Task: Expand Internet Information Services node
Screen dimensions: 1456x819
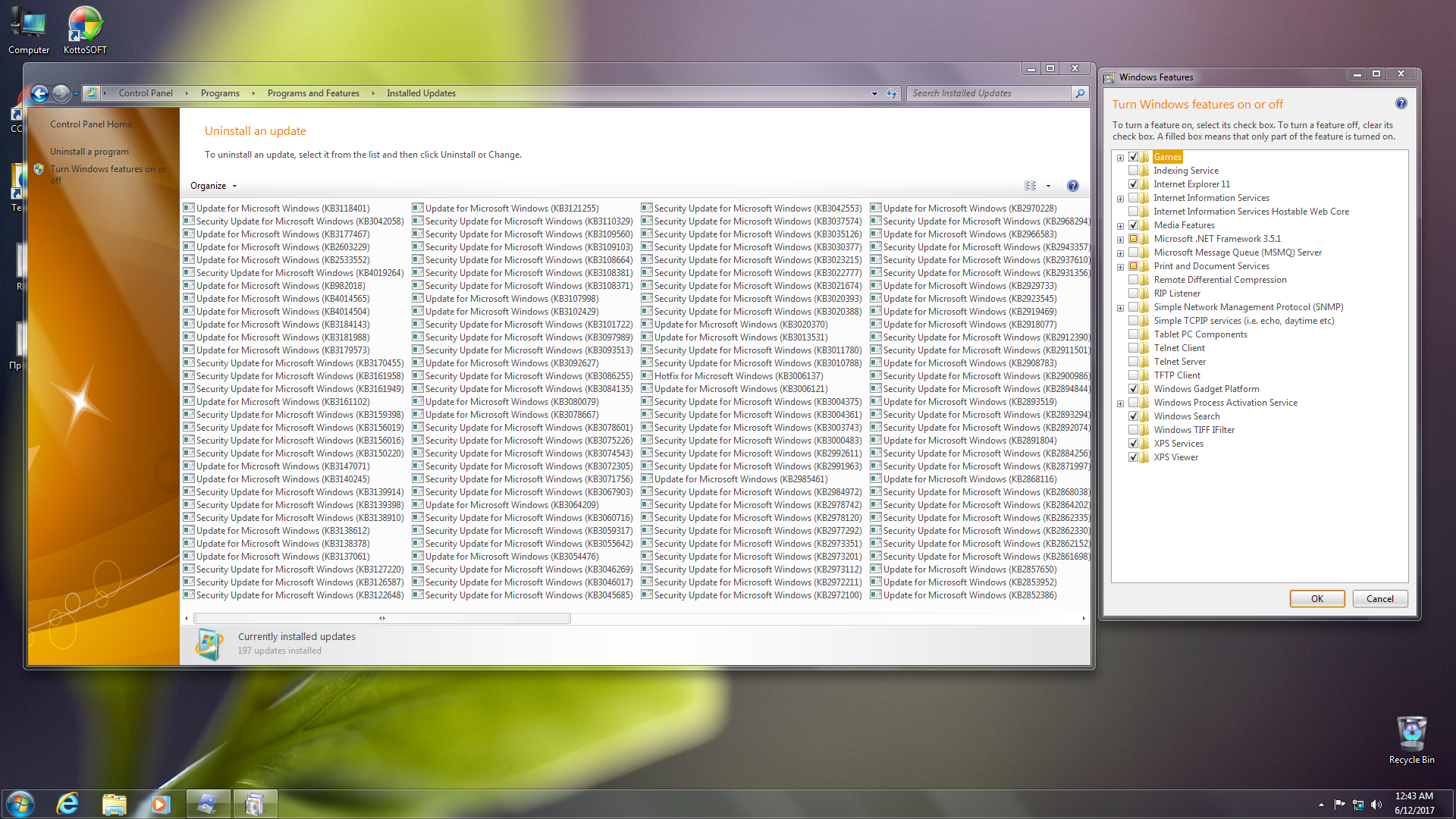Action: 1120,199
